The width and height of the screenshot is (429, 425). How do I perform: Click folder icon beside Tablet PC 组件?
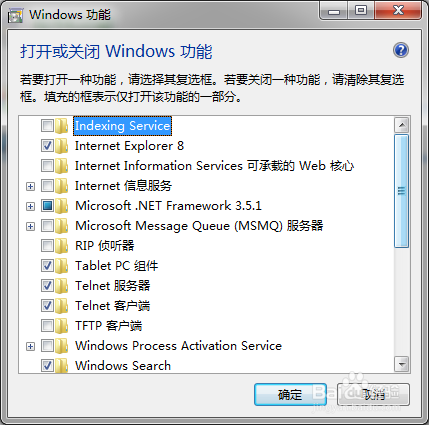coord(62,266)
